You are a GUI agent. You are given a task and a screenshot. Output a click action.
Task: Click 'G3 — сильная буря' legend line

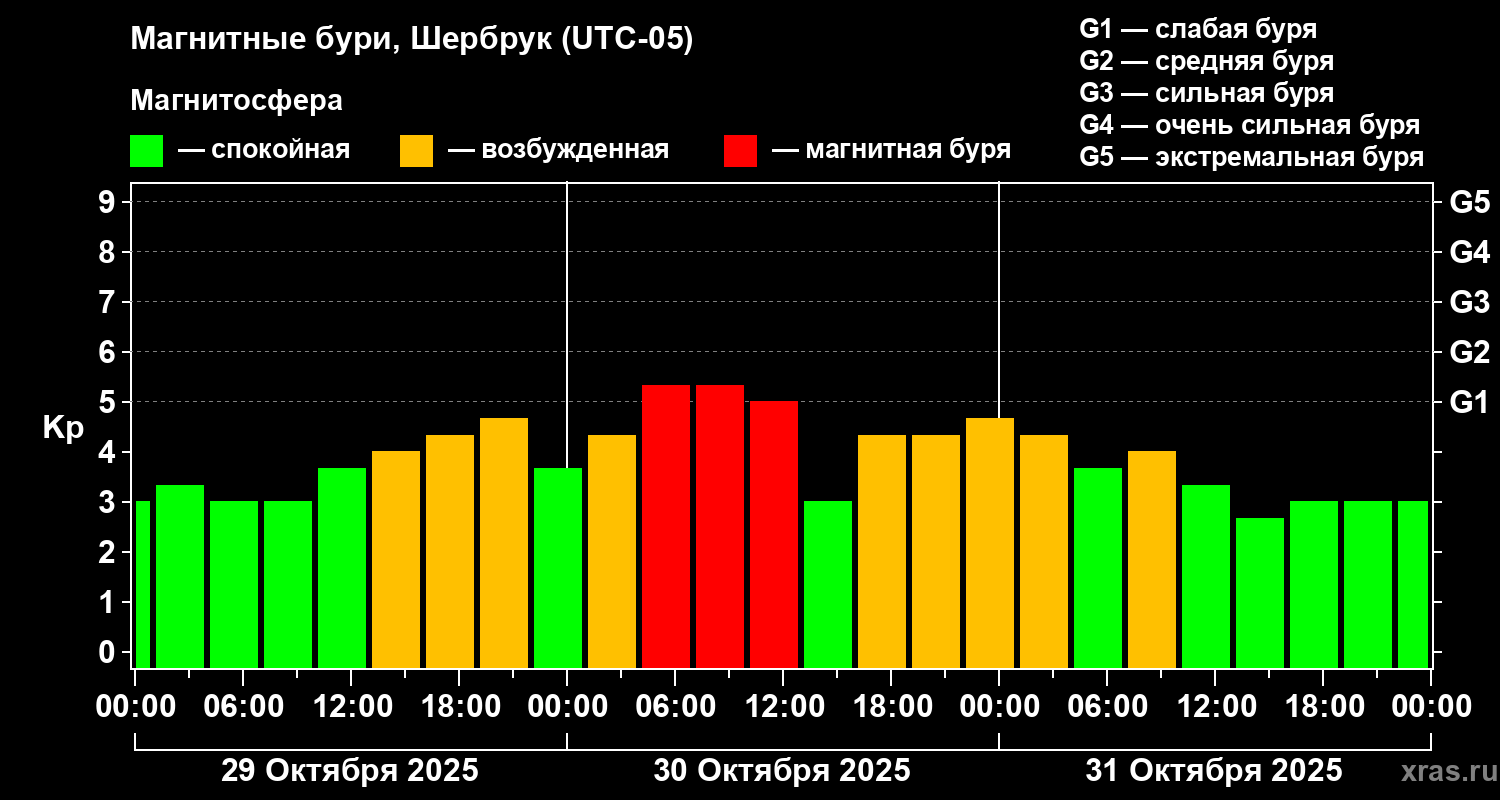1207,93
